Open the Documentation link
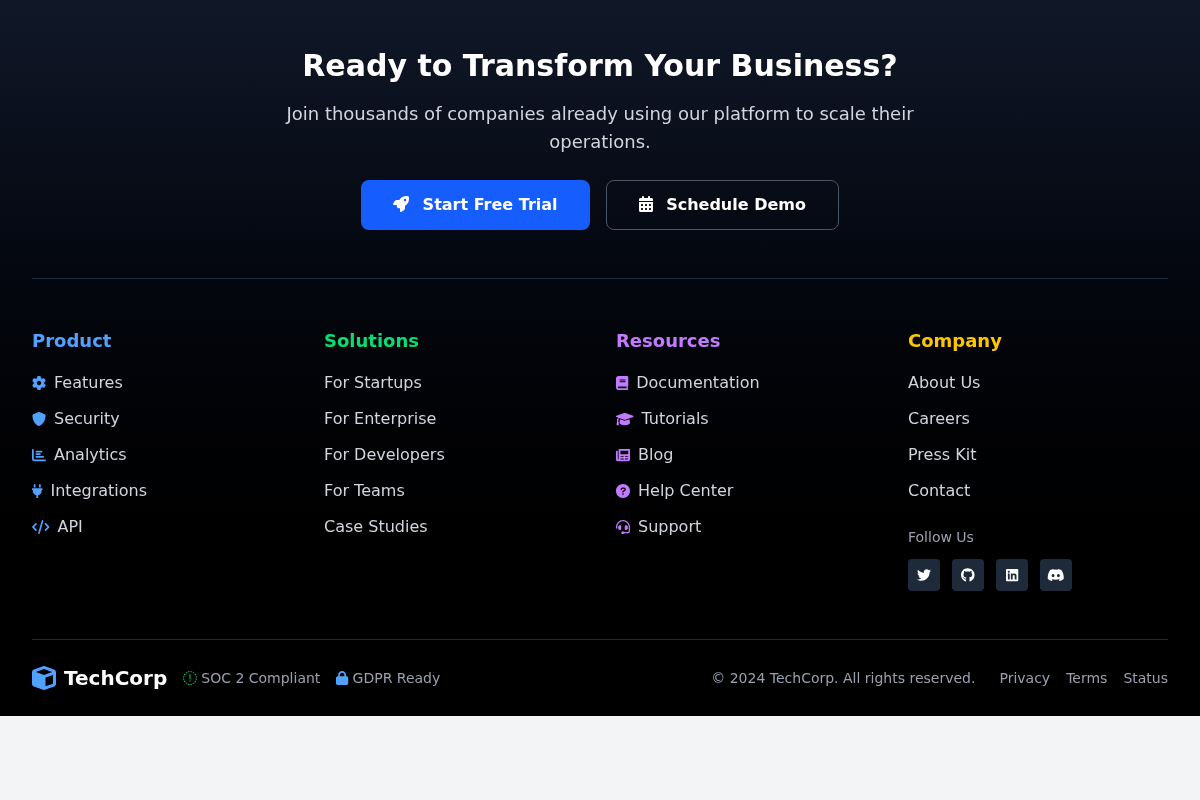Image resolution: width=1200 pixels, height=800 pixels. point(688,383)
